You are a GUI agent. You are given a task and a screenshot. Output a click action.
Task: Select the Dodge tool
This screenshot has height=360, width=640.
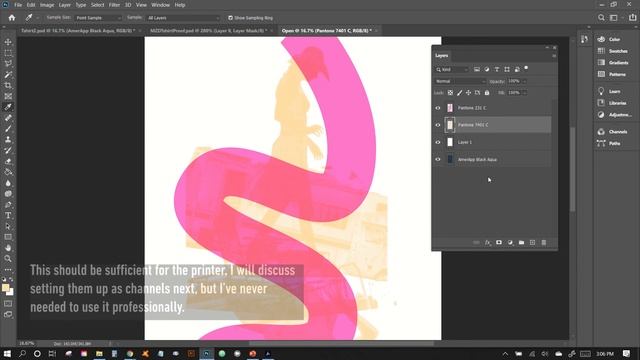(x=8, y=193)
